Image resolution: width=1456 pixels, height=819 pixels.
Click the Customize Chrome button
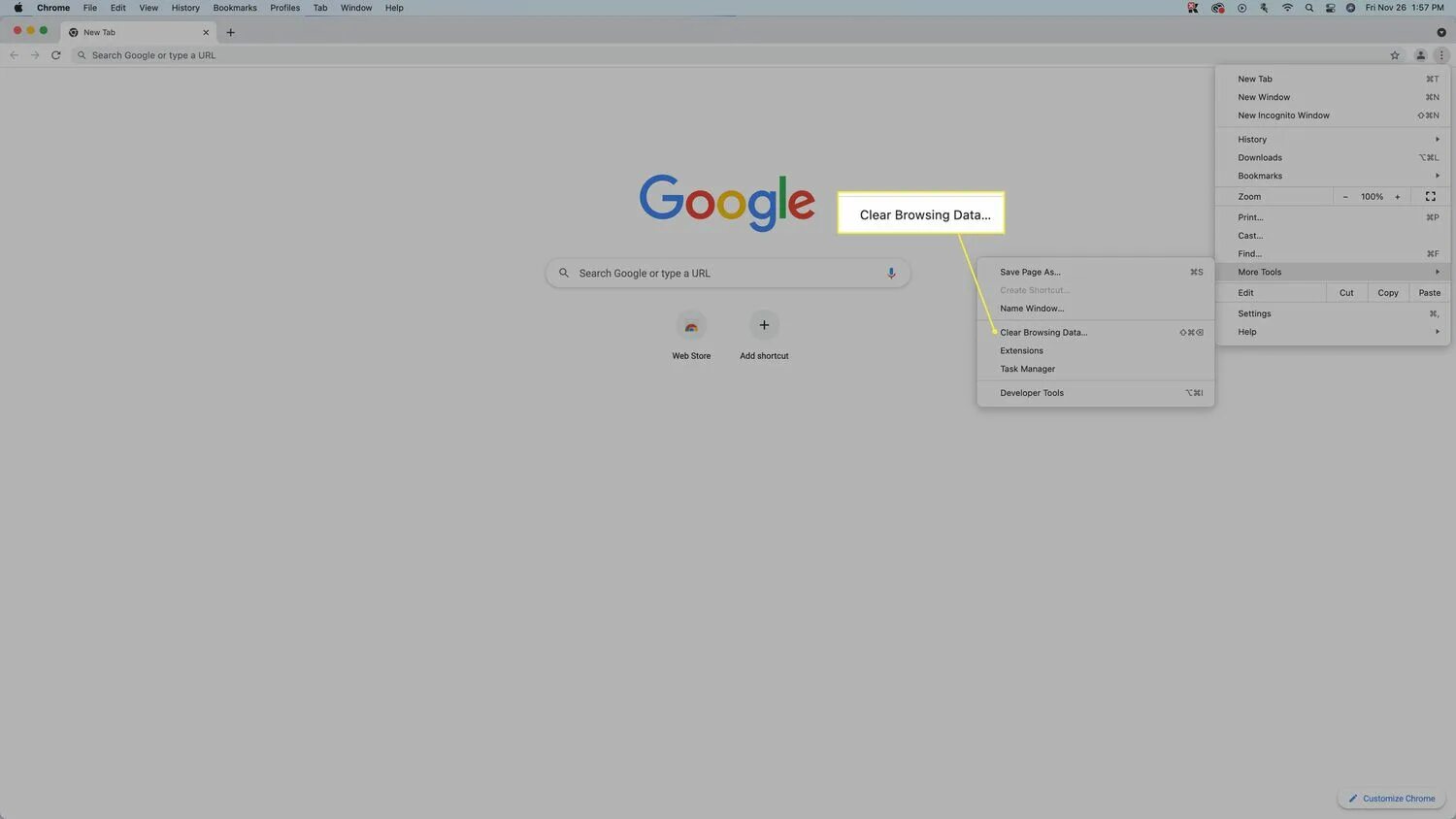pyautogui.click(x=1392, y=799)
